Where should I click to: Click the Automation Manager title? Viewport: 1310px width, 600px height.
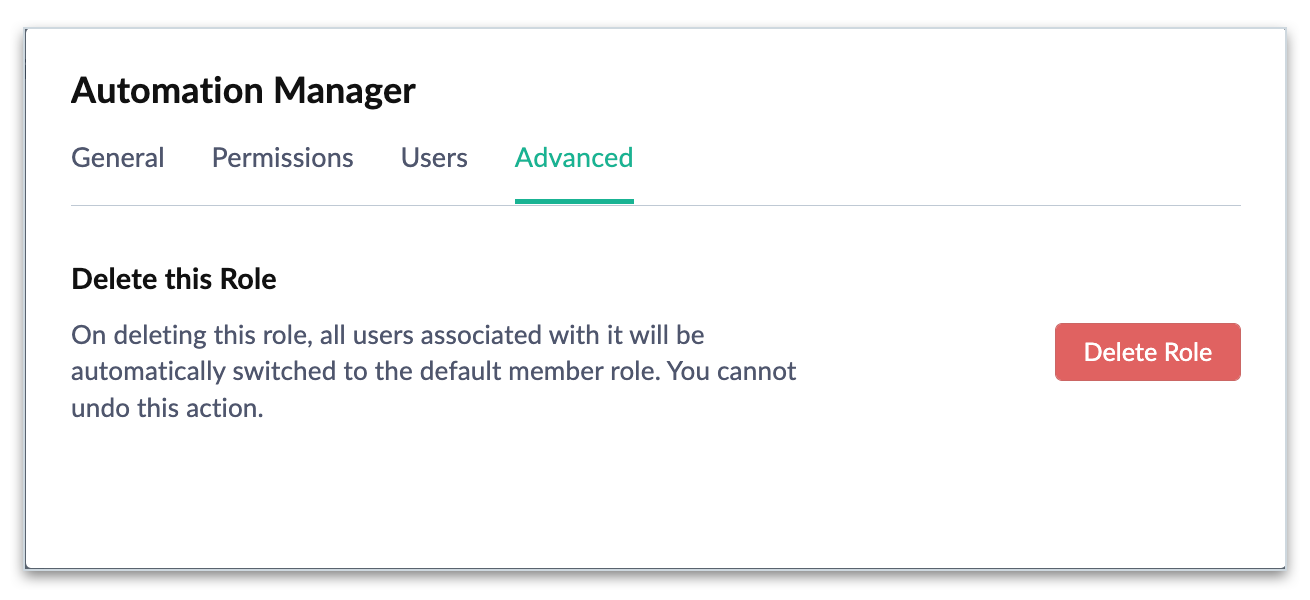[x=243, y=91]
